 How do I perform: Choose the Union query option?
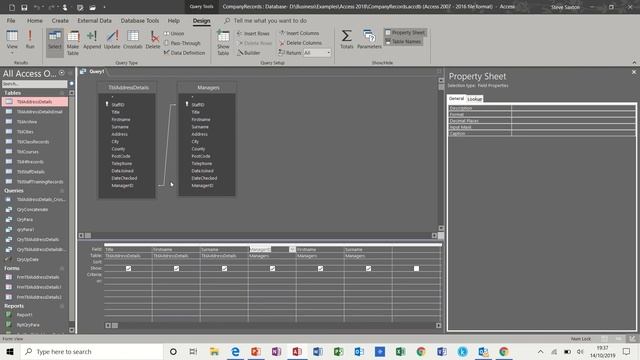174,33
